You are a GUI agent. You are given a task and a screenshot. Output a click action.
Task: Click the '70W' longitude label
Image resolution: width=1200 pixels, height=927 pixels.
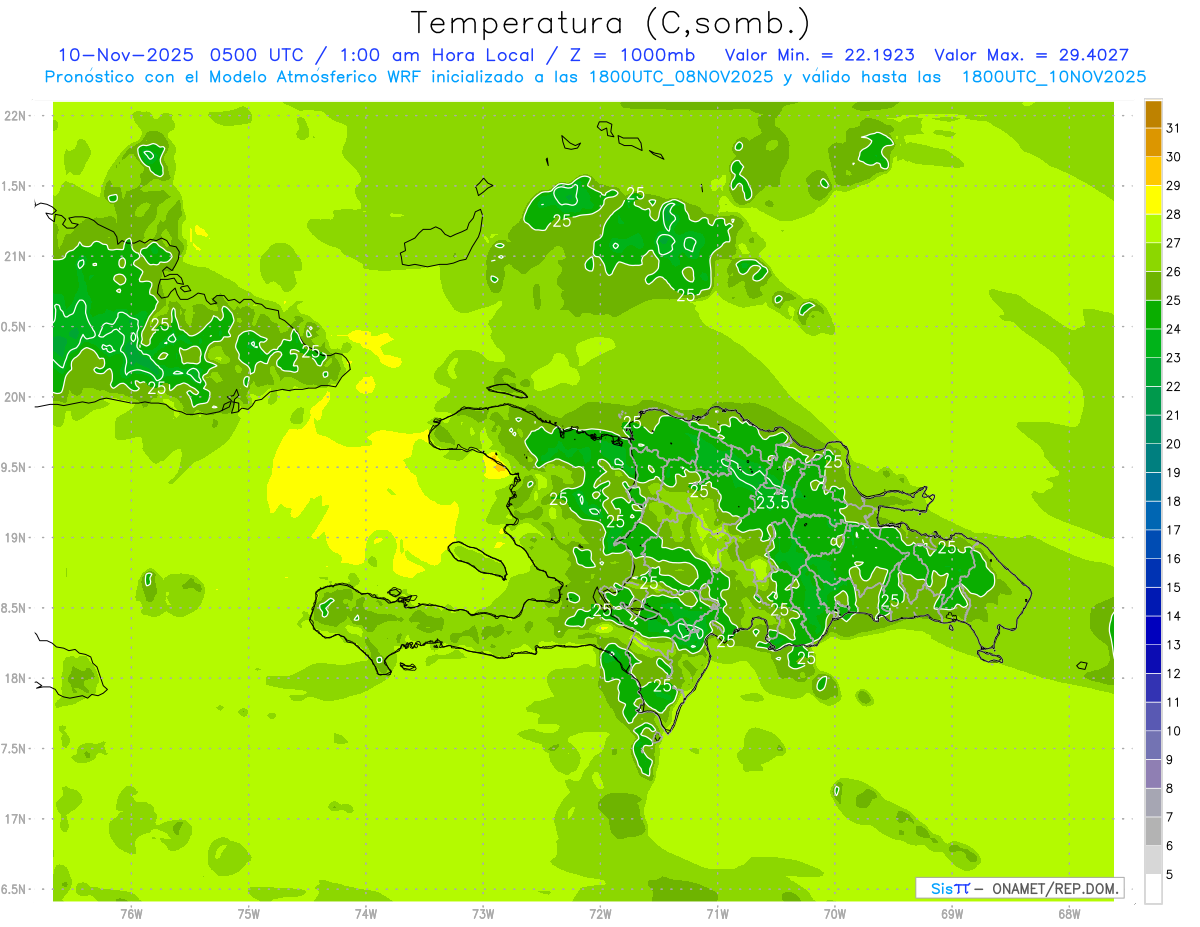(x=835, y=913)
